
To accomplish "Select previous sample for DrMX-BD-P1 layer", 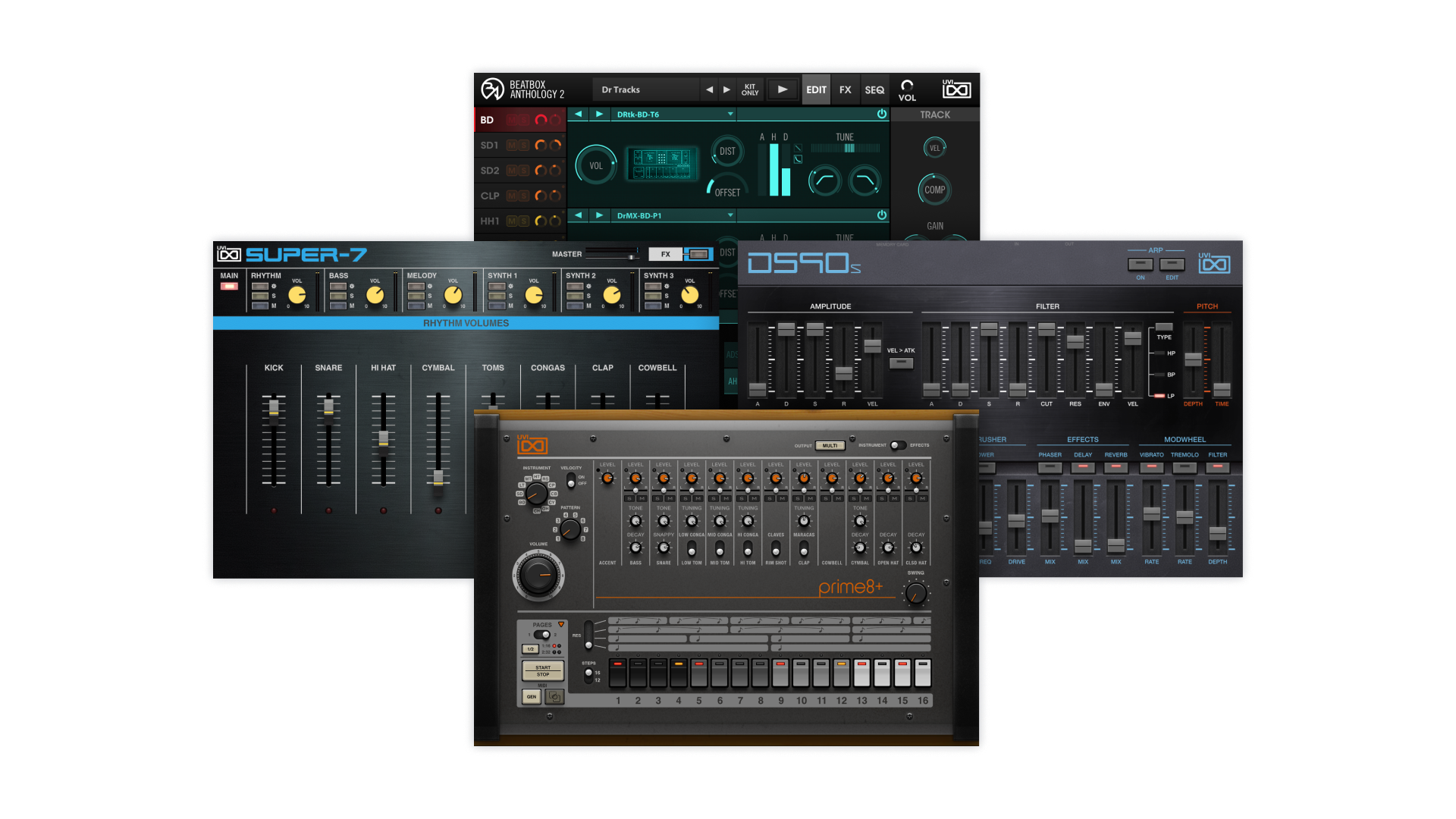I will click(578, 215).
